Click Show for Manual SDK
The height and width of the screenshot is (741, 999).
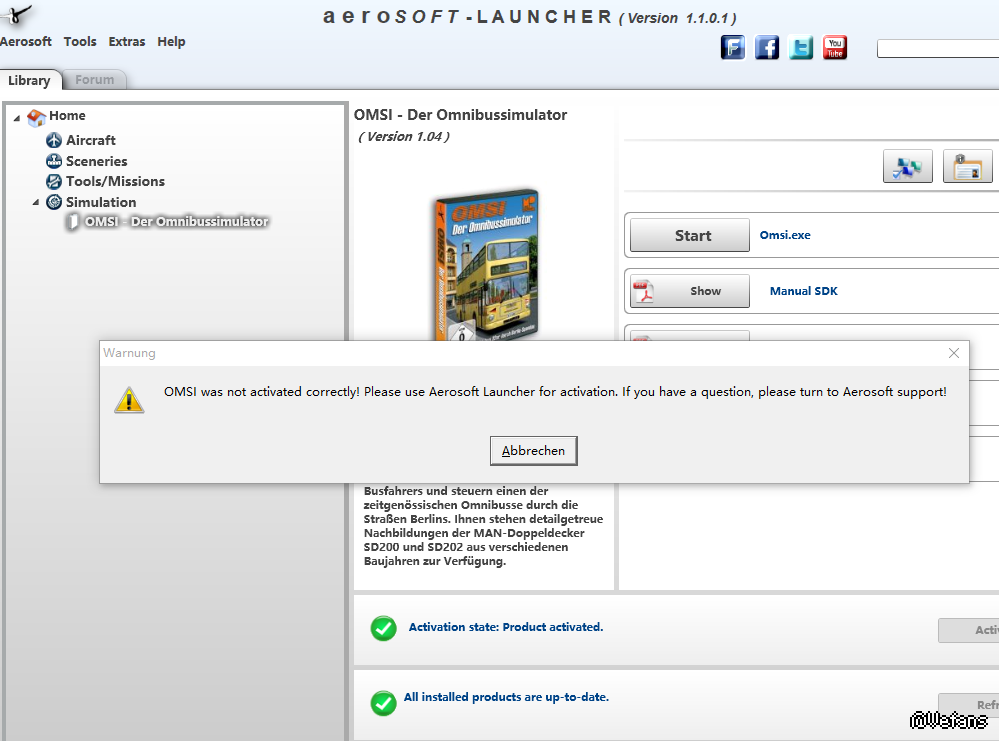689,291
